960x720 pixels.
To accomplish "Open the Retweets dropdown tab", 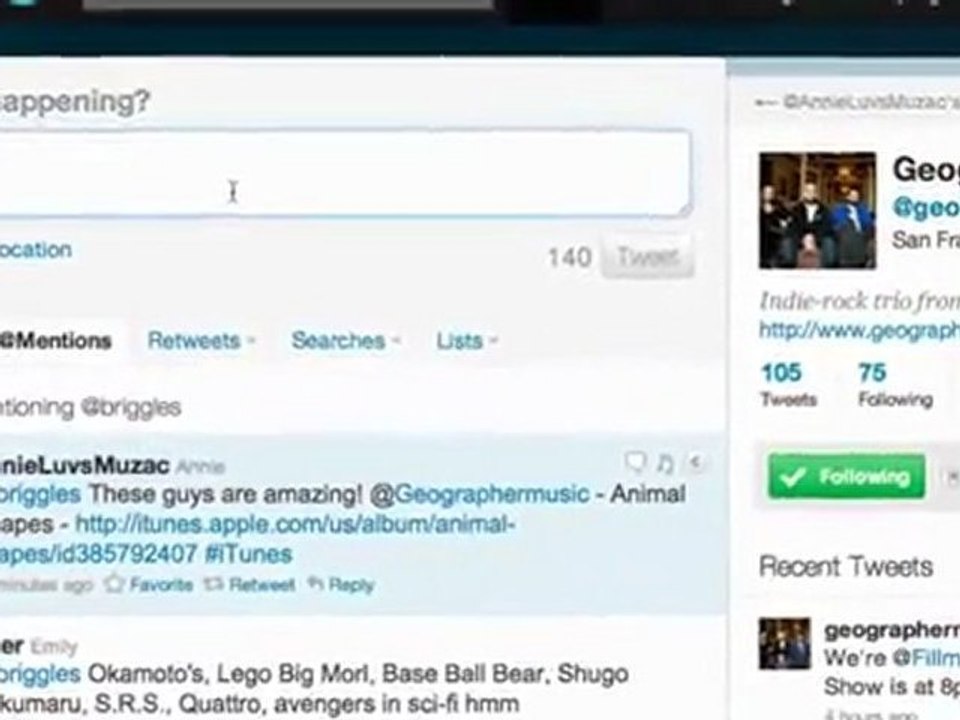I will tap(201, 340).
